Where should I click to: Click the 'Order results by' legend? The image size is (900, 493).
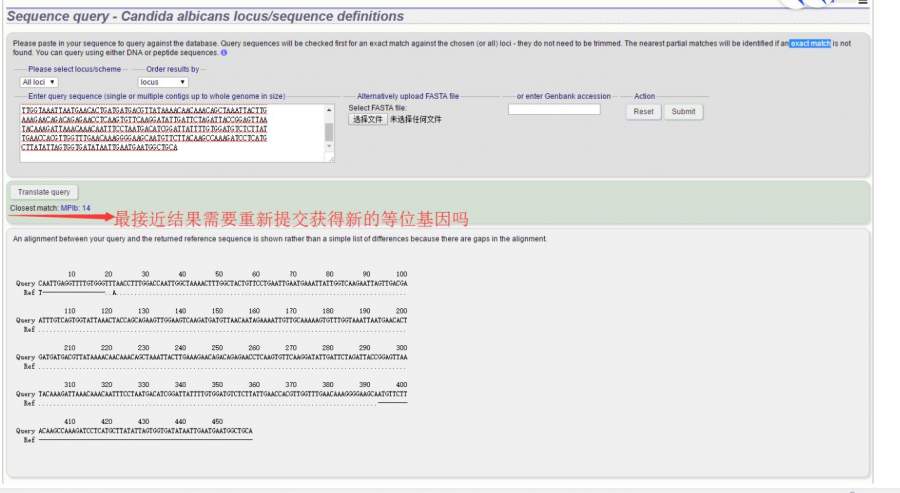172,69
